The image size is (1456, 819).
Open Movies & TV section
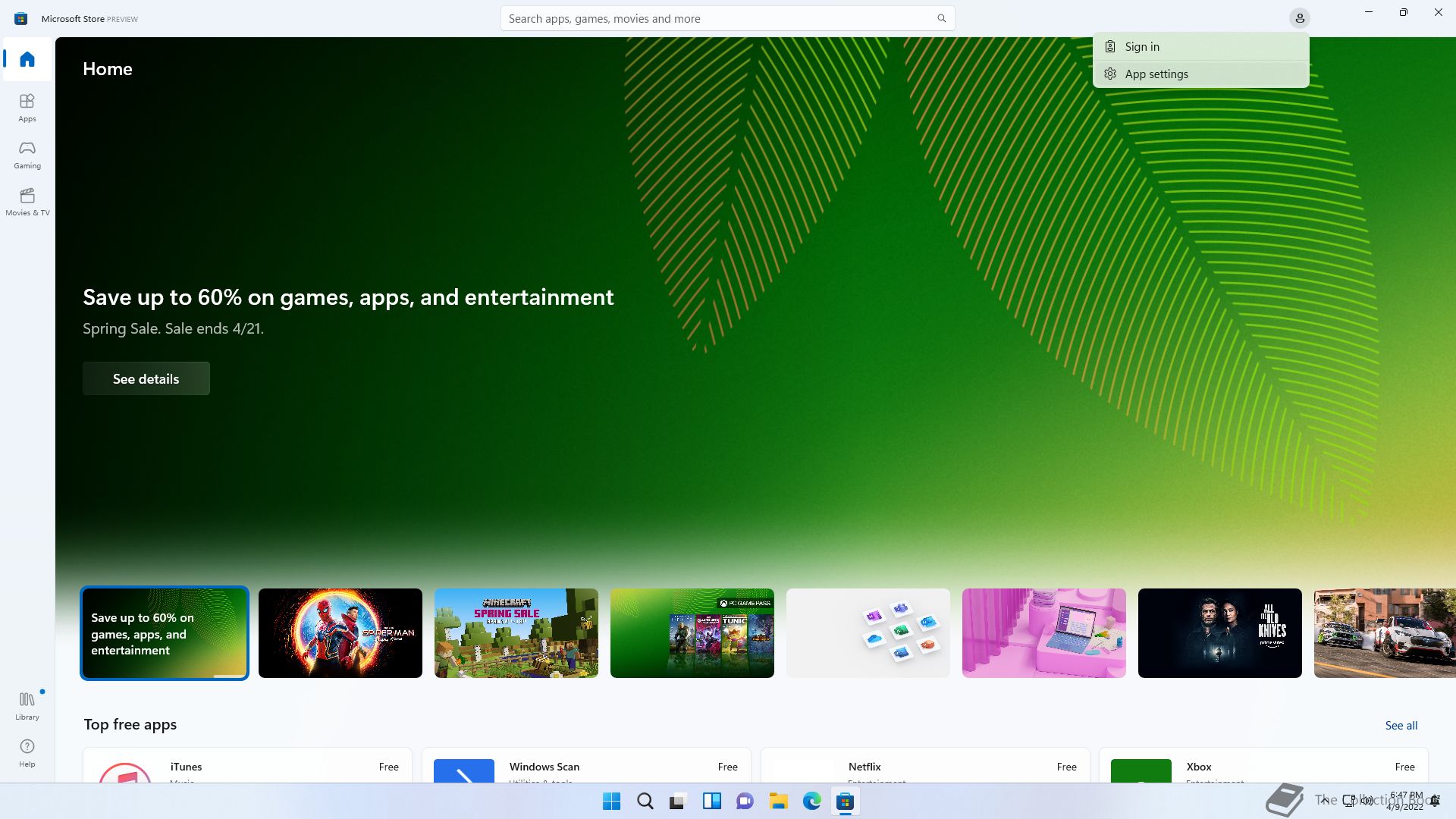click(x=27, y=201)
